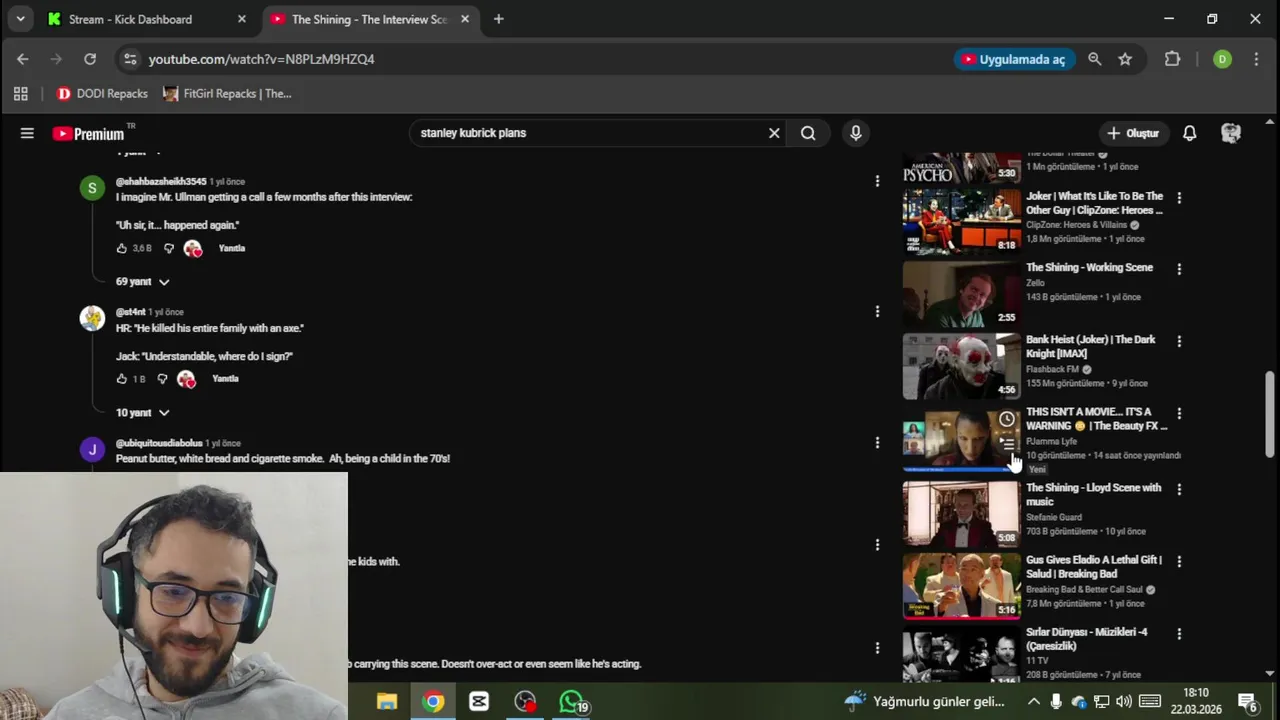Open options menu for @st4nt comment

877,312
